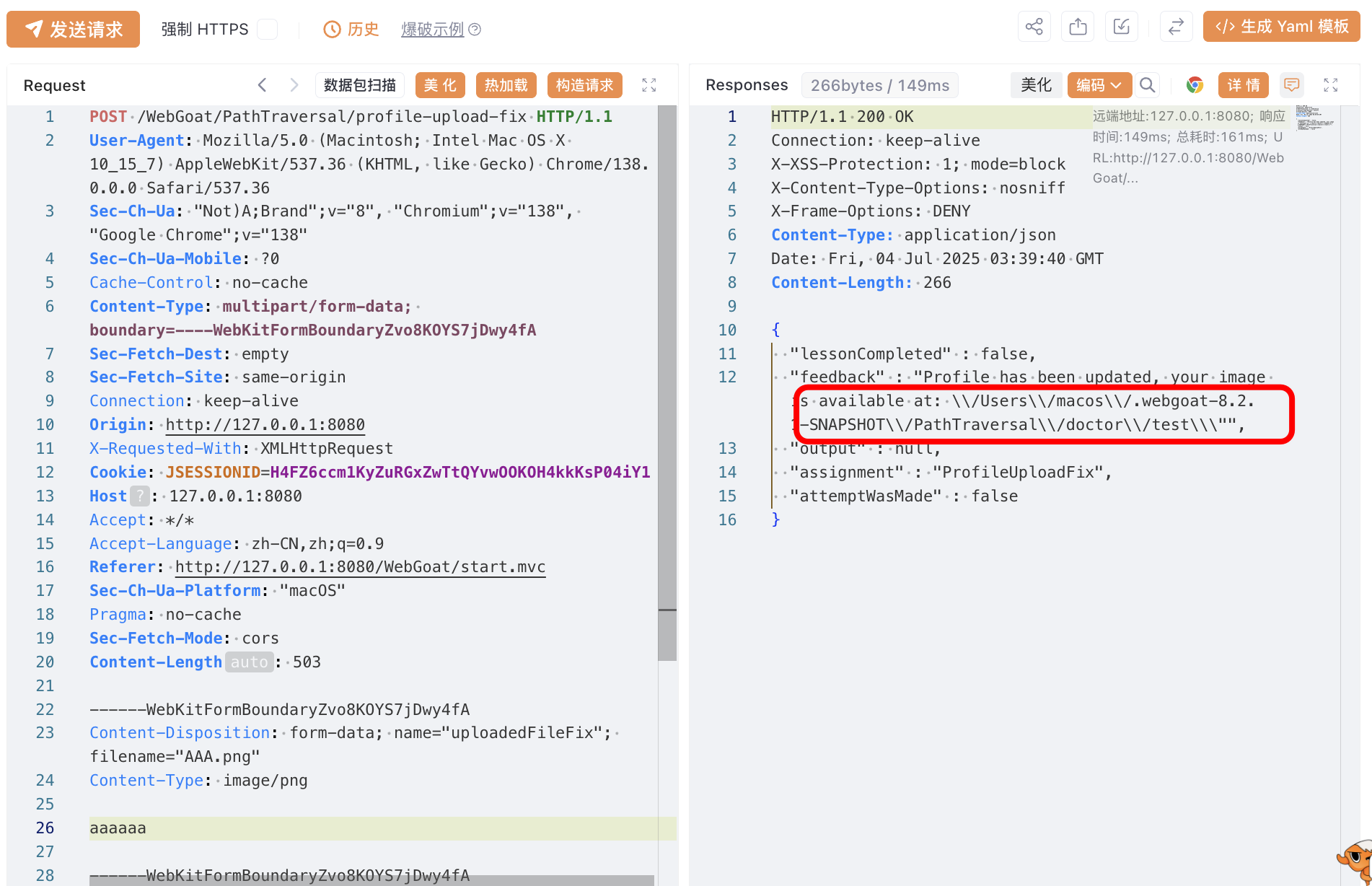Click the "lessonCompleted" : false line
This screenshot has width=1372, height=886.
pos(913,354)
